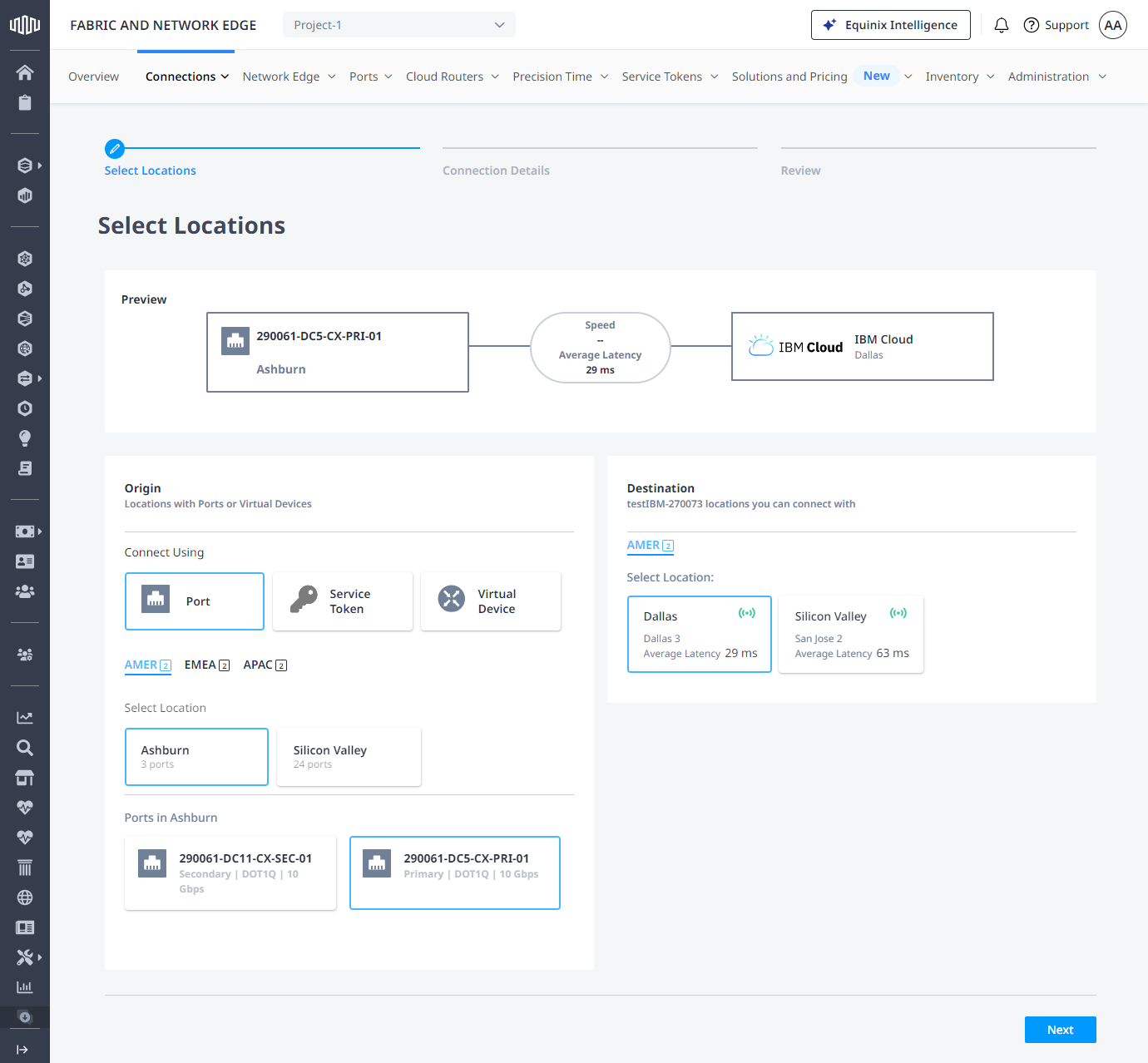The image size is (1148, 1063).
Task: Open the clipboard icon in the sidebar
Action: tap(25, 102)
